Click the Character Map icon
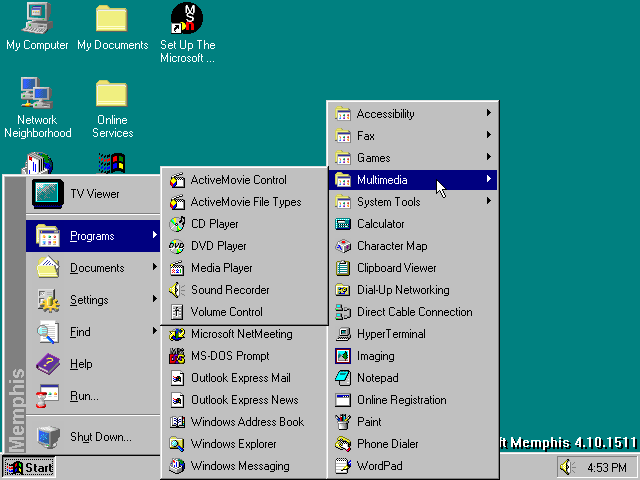 [x=343, y=246]
